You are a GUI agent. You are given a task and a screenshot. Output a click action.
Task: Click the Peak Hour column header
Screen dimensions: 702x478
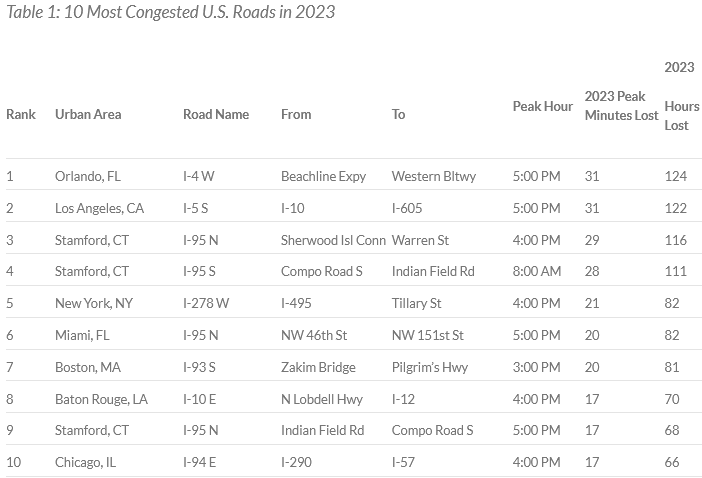543,106
